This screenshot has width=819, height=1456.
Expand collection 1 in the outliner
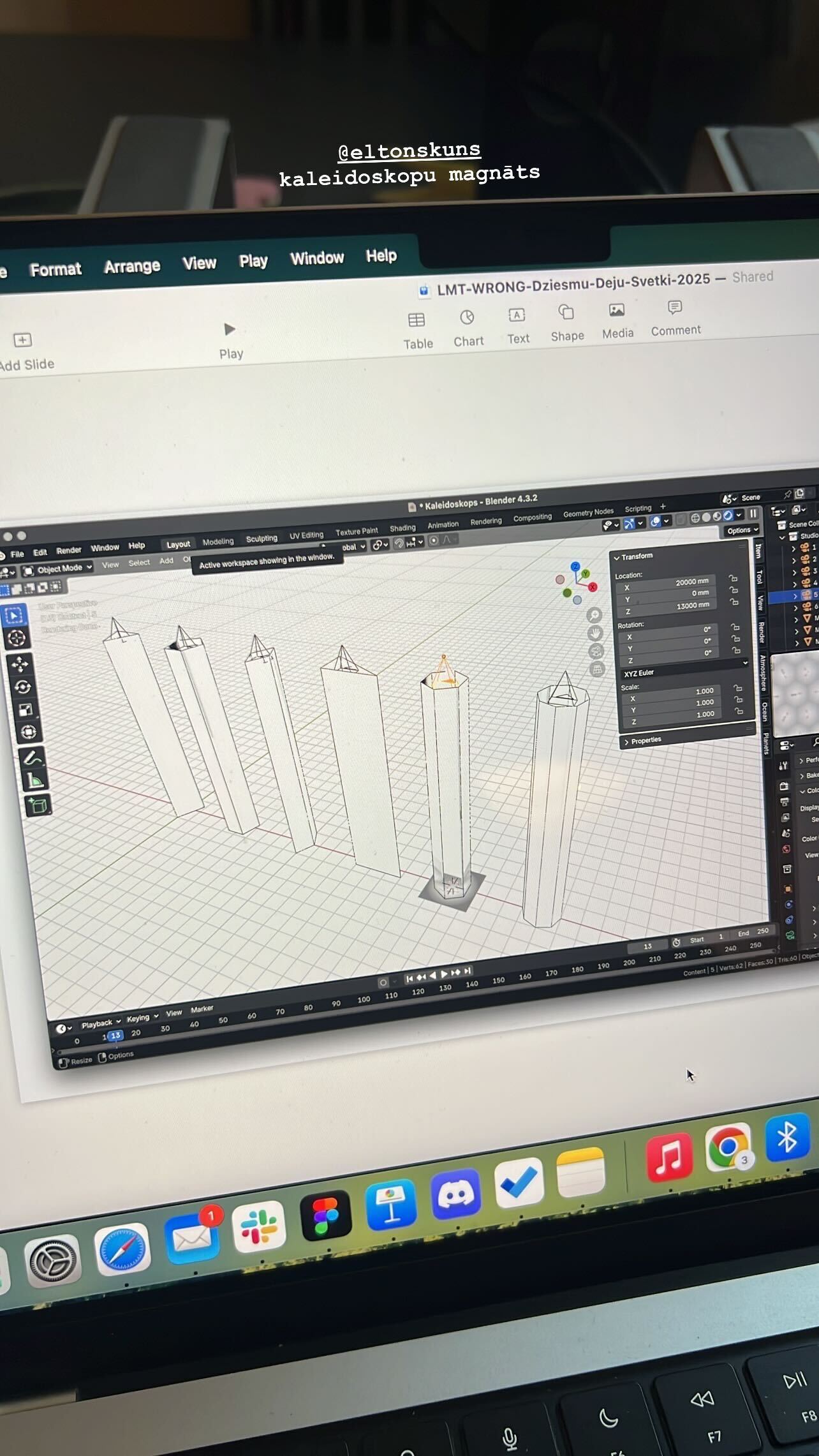tap(794, 548)
